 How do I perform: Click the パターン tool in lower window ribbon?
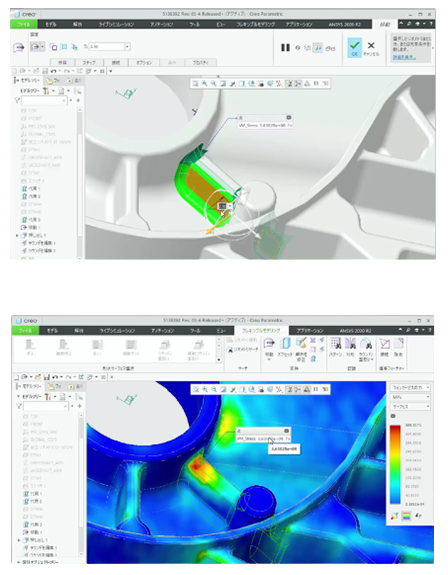pos(335,347)
